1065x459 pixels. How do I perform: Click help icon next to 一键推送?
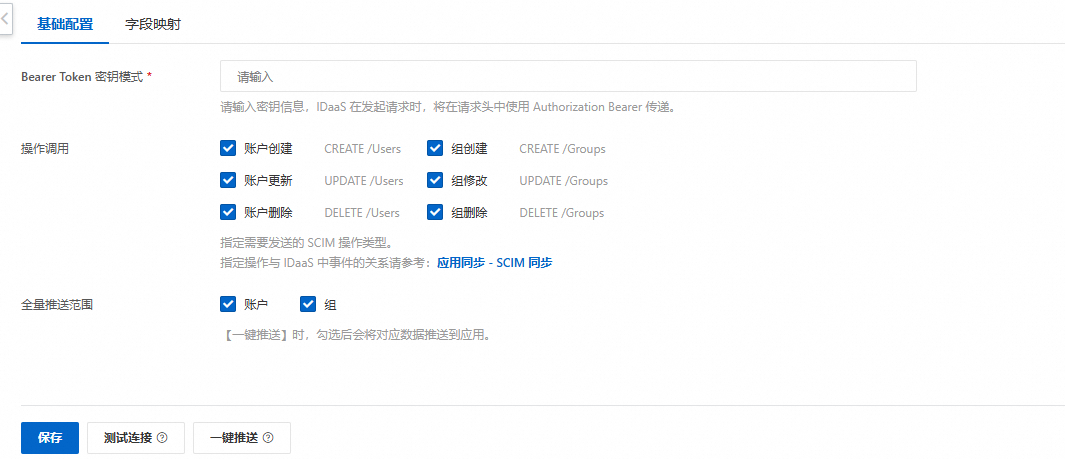(x=268, y=438)
